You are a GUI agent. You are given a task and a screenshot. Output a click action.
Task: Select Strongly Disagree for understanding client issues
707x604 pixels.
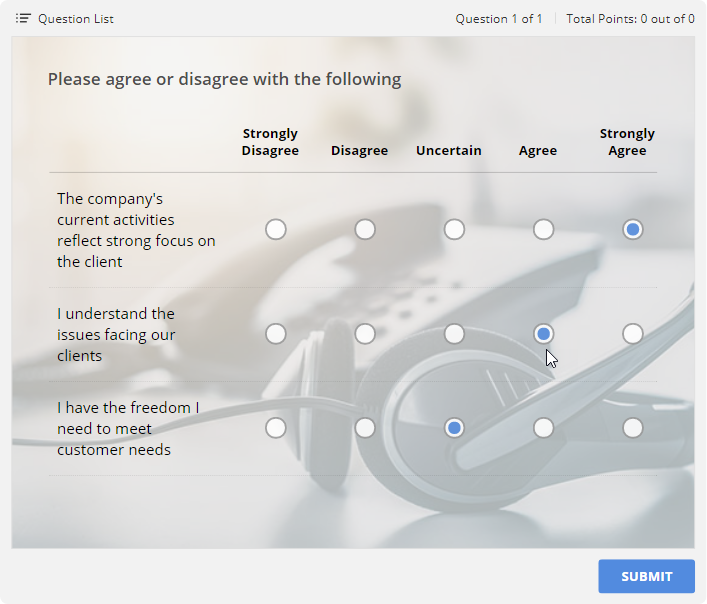point(276,334)
